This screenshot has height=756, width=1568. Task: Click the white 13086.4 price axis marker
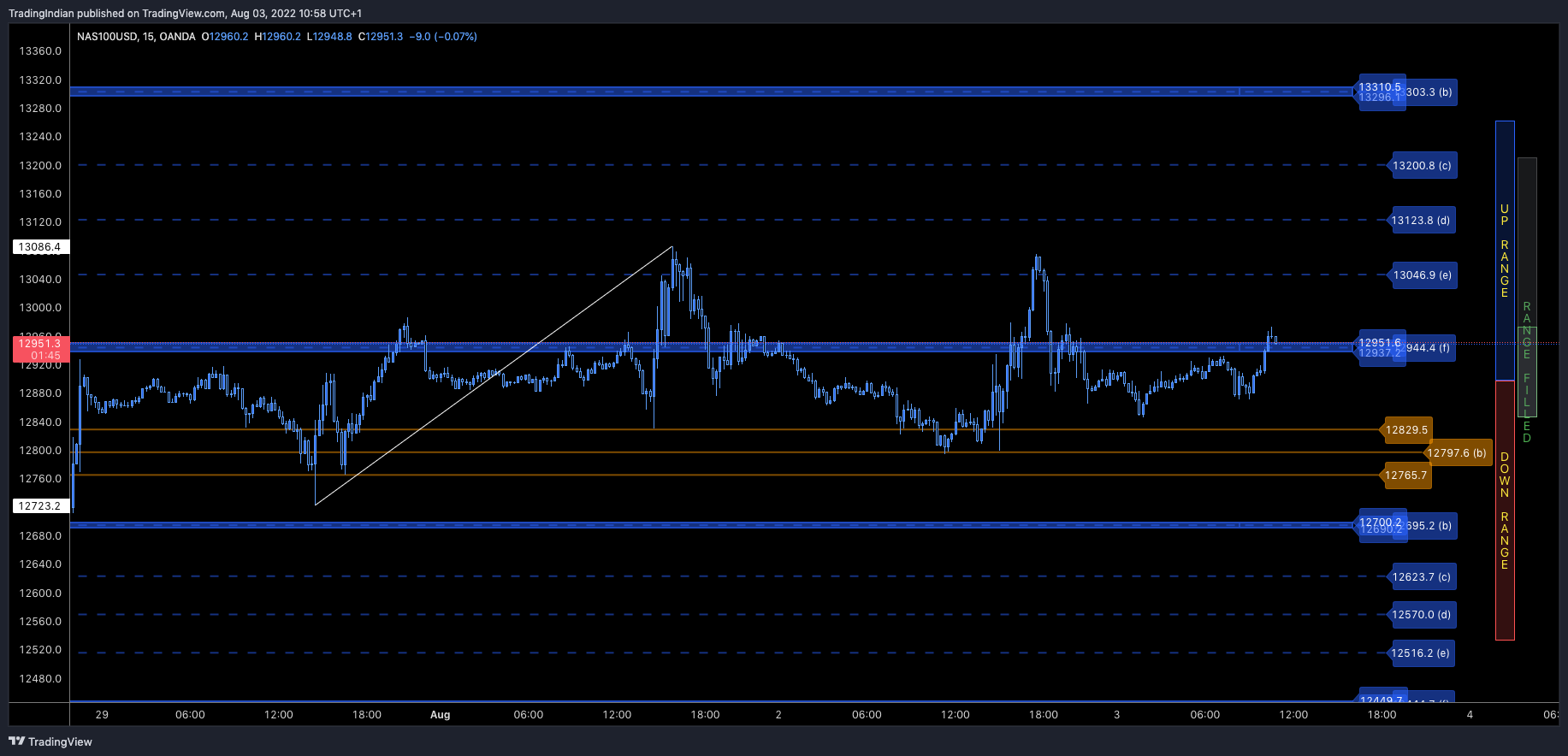[40, 247]
